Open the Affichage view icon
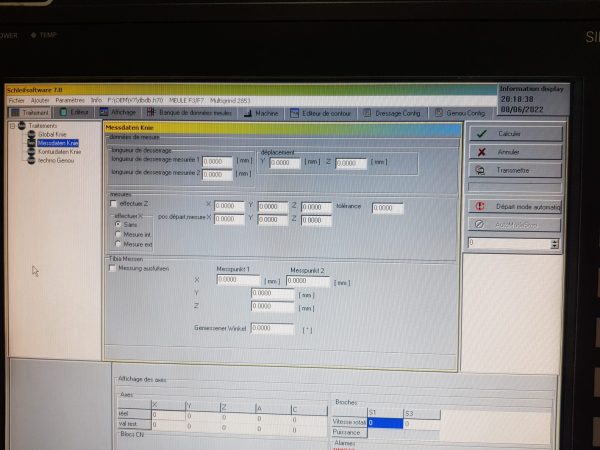 pyautogui.click(x=119, y=113)
